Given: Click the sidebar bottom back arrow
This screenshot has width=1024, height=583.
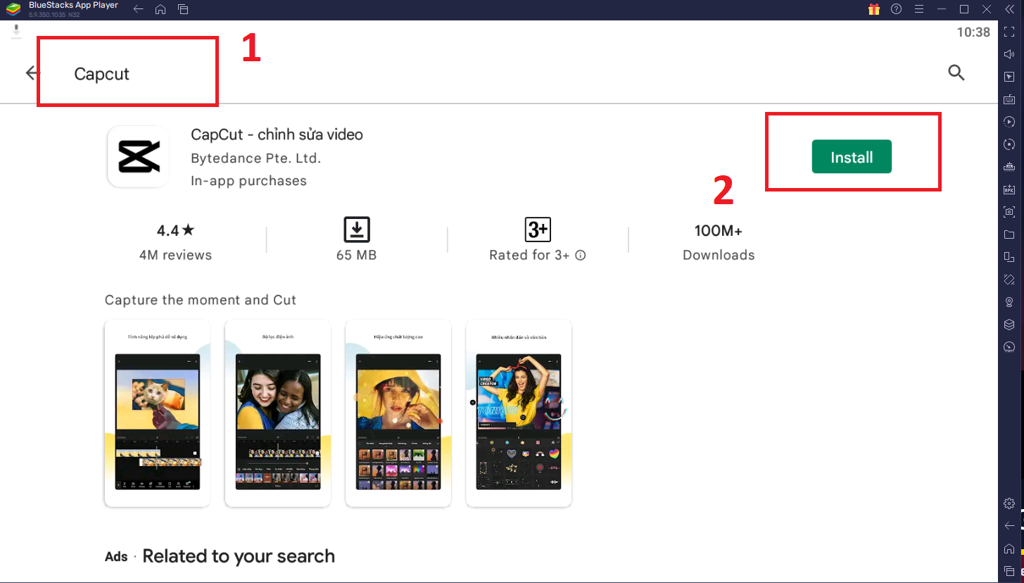Looking at the screenshot, I should point(1009,526).
